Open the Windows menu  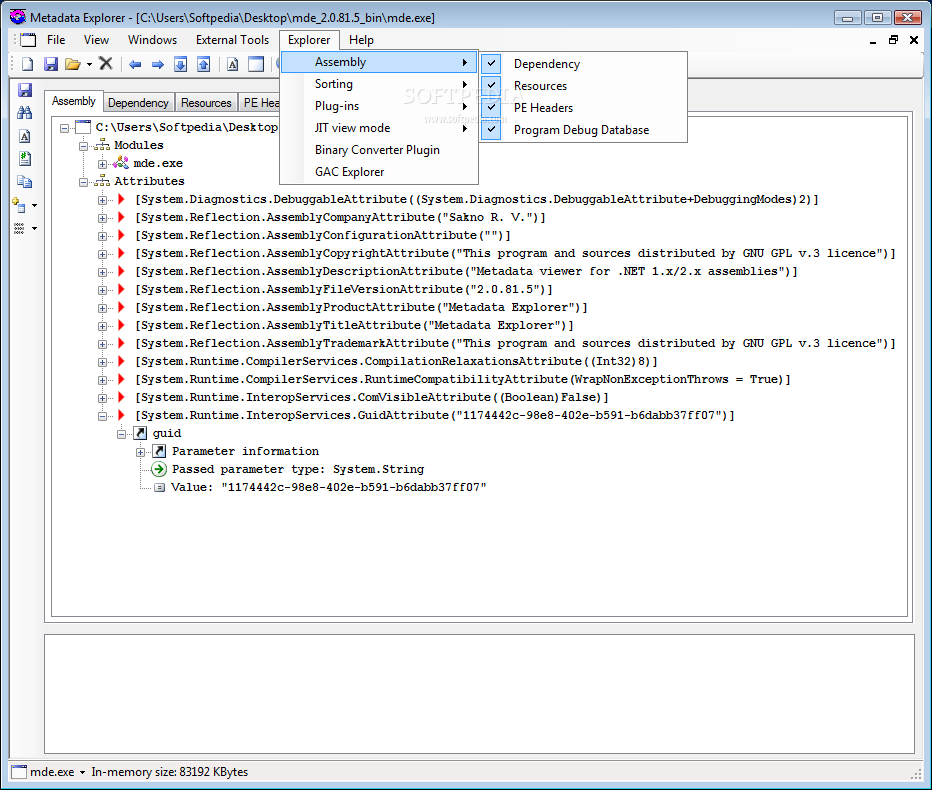(152, 40)
